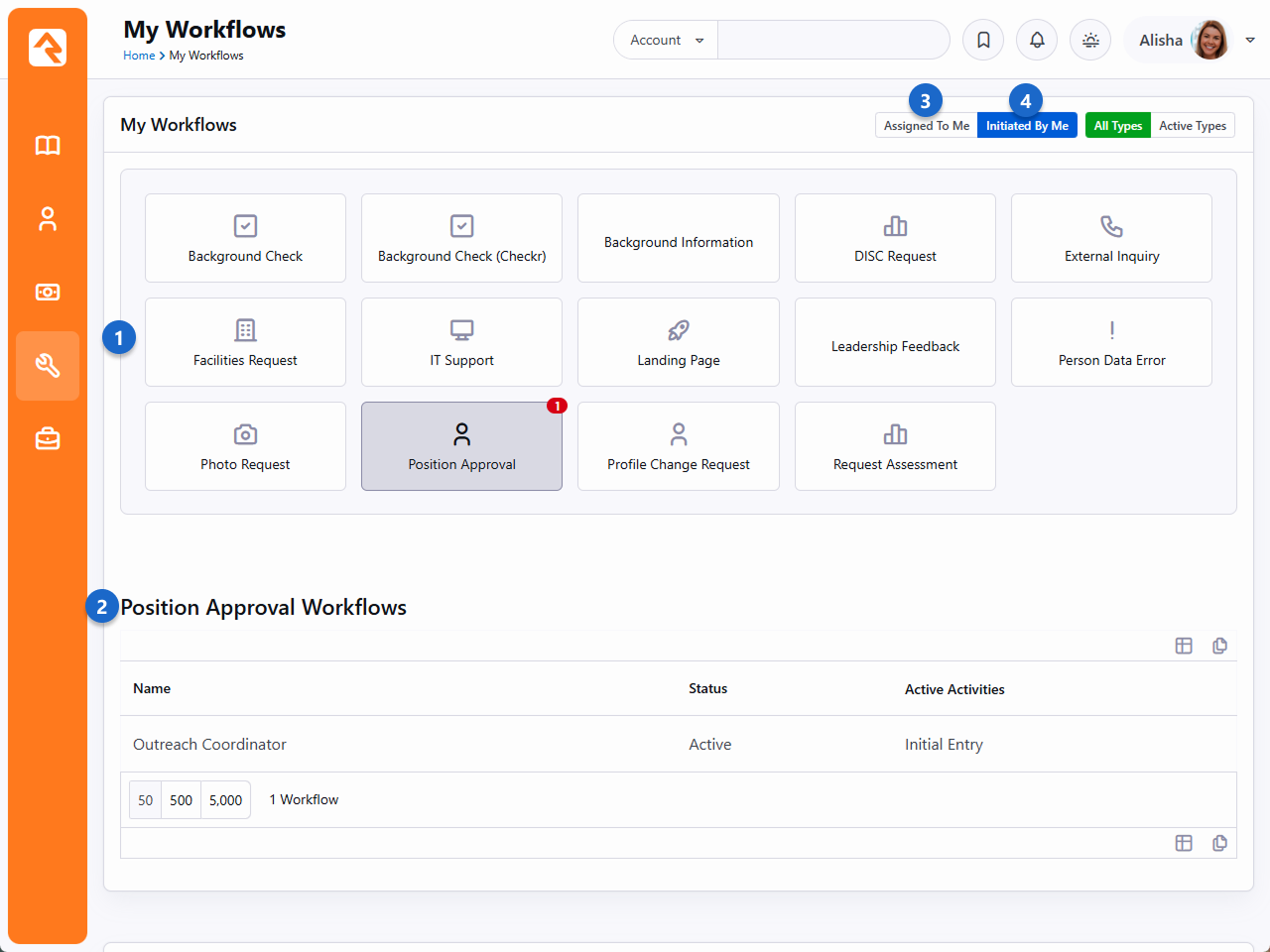This screenshot has width=1270, height=952.
Task: Open the Outreach Coordinator workflow row
Action: [x=209, y=745]
